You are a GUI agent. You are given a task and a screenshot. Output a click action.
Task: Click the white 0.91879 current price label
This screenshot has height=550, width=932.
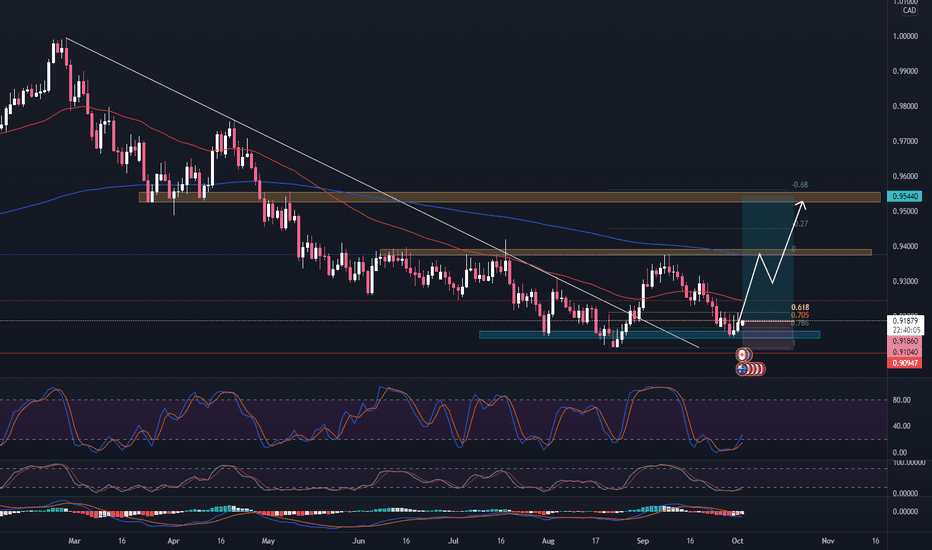904,325
